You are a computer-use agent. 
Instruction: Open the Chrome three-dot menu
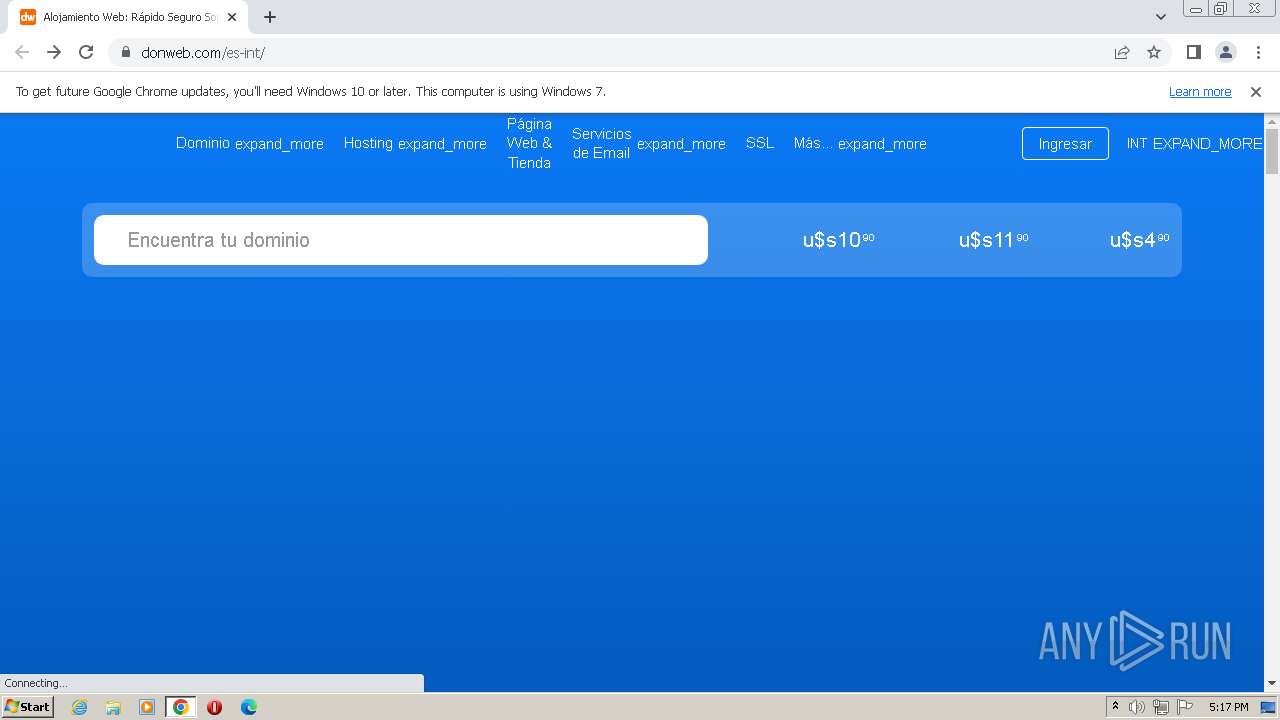[1257, 52]
